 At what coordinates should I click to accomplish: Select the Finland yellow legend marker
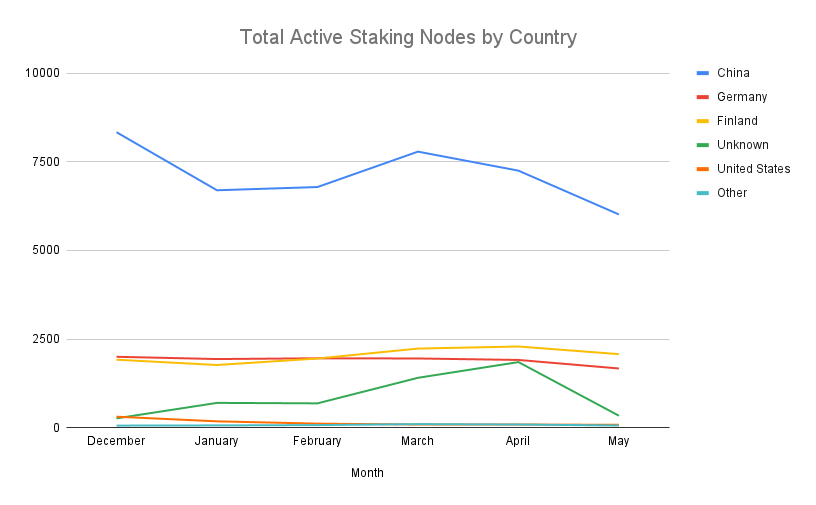pos(703,121)
